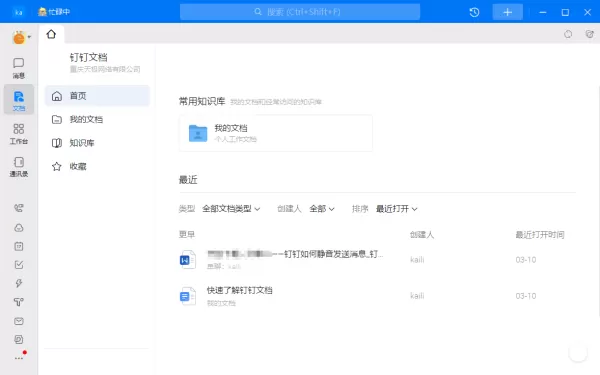Click the round icon left of the edit icon in the tab bar
This screenshot has width=600, height=375.
click(x=568, y=34)
